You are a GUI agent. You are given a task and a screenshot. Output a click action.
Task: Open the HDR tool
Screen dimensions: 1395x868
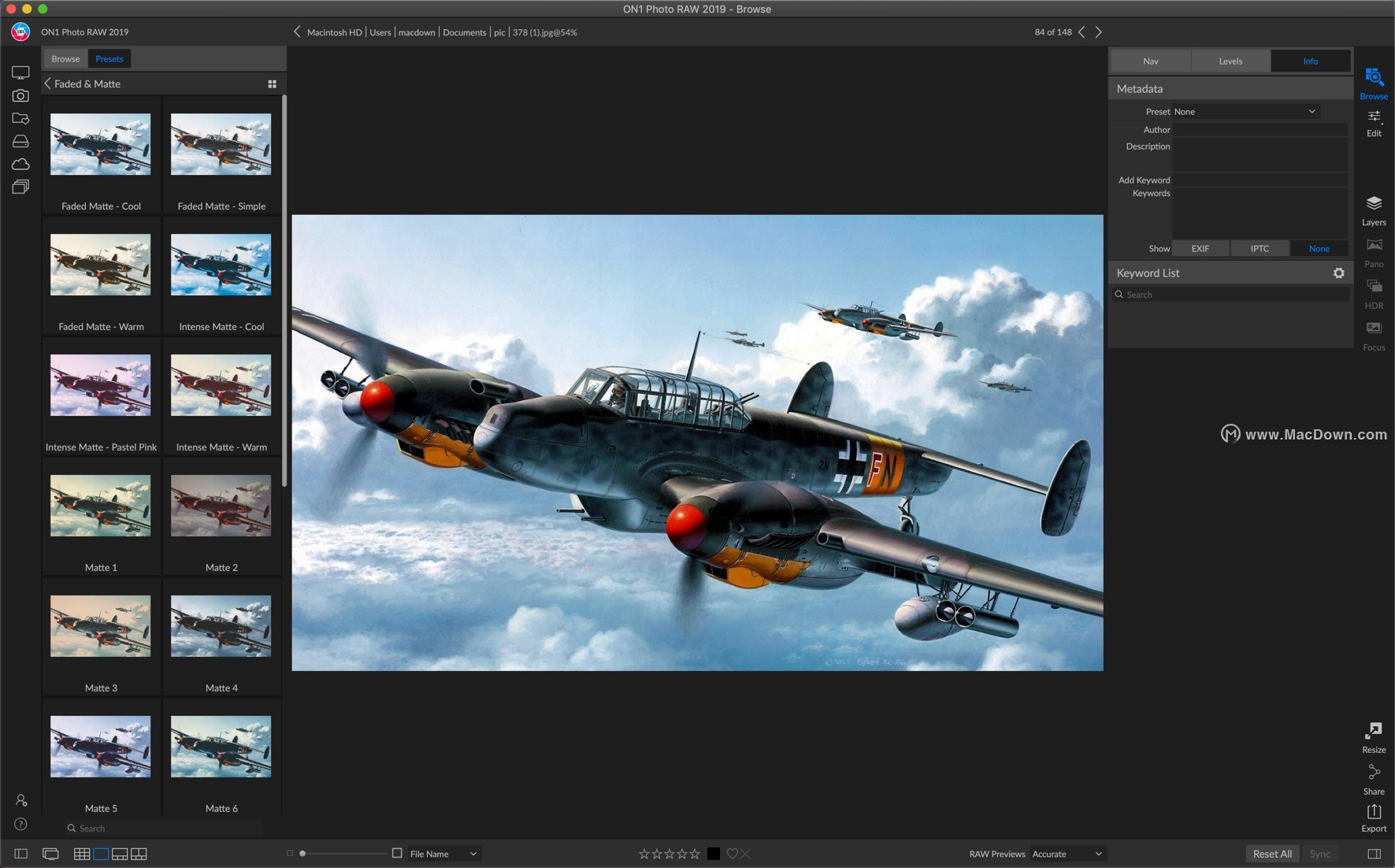(1374, 294)
